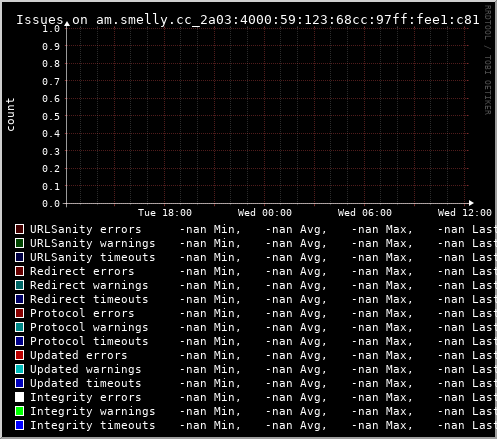Click the vertical count axis label
Image resolution: width=497 pixels, height=439 pixels.
[x=10, y=115]
